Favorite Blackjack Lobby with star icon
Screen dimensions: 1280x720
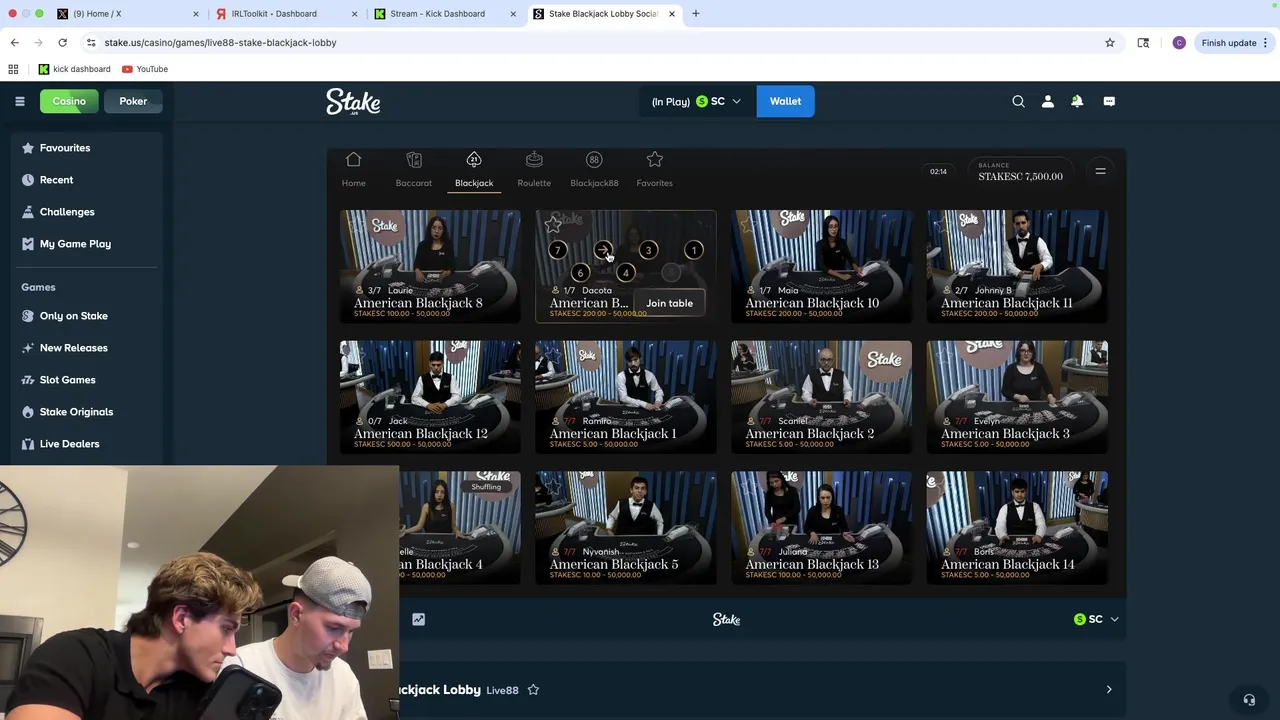[x=533, y=690]
